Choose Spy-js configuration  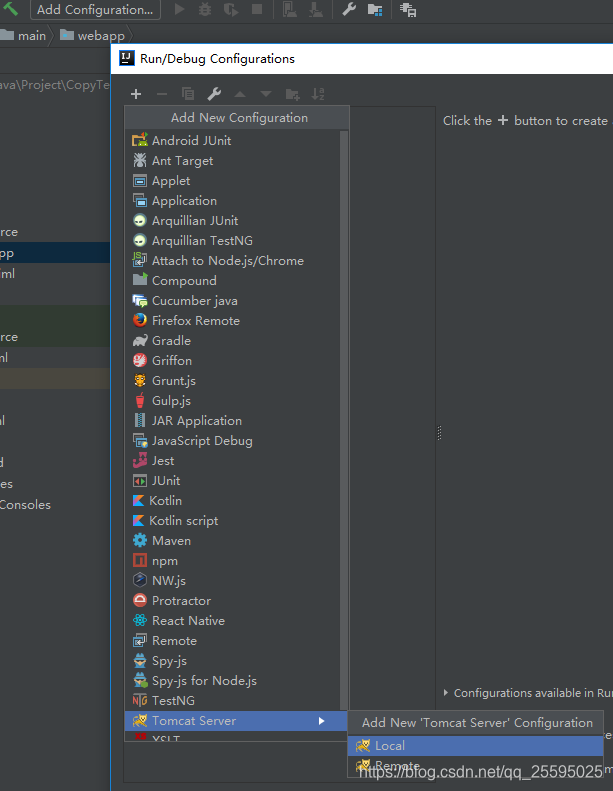tap(236, 661)
